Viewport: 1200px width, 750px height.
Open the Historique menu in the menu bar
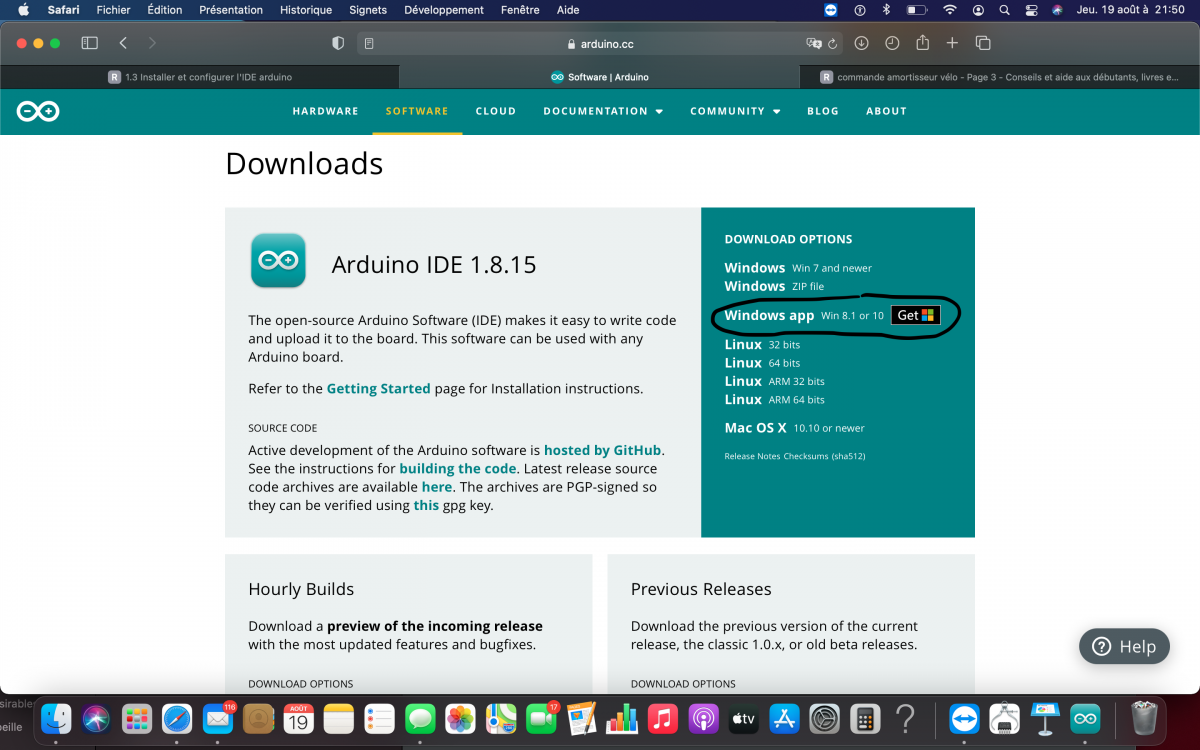306,10
